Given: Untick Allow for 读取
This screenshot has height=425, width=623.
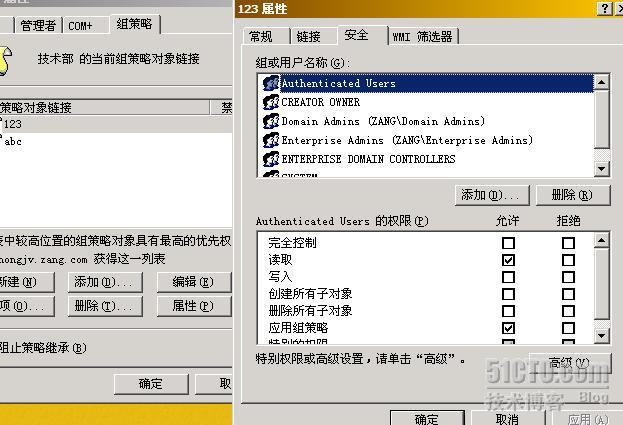Looking at the screenshot, I should point(508,260).
